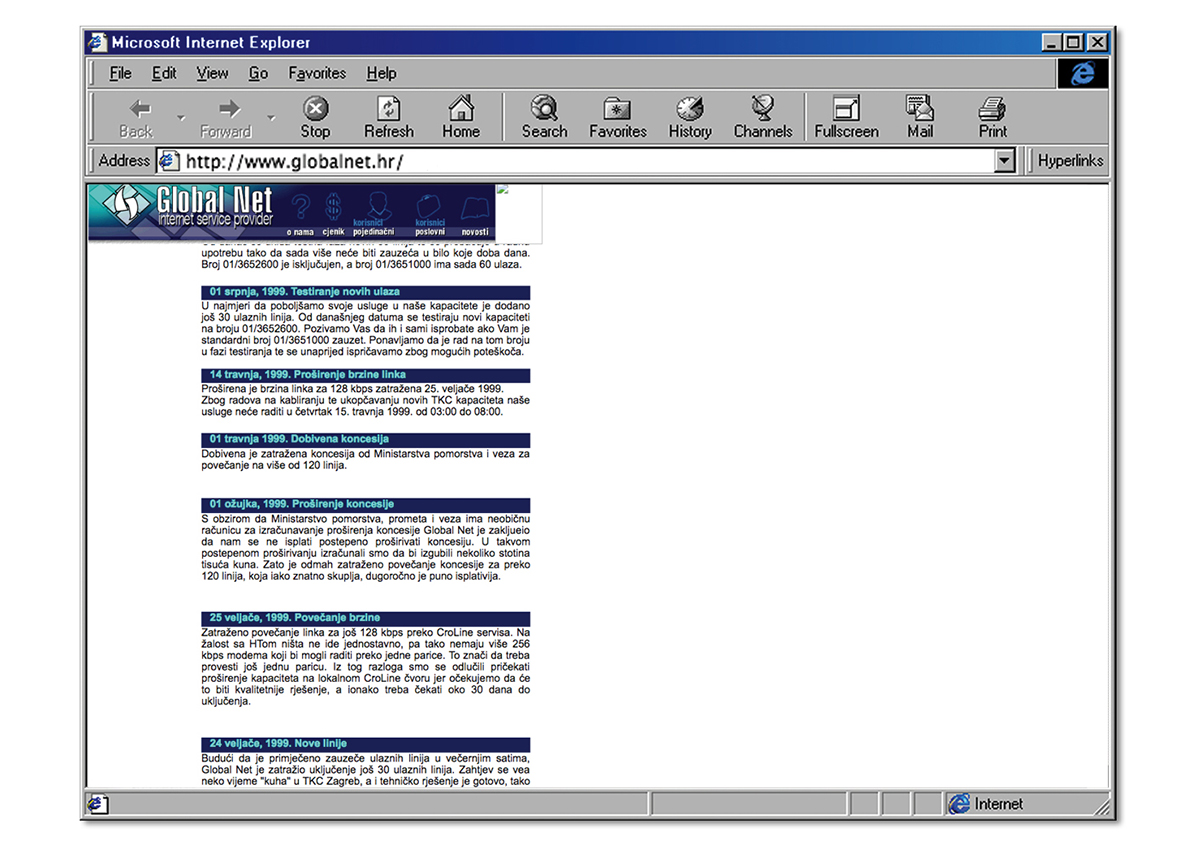The width and height of the screenshot is (1191, 842).
Task: Print the current page
Action: coord(991,115)
